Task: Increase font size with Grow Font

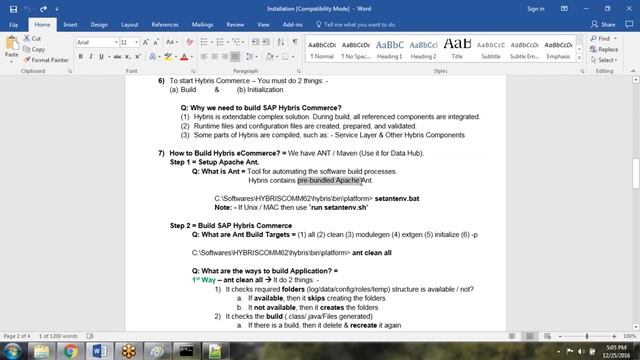Action: tap(146, 42)
